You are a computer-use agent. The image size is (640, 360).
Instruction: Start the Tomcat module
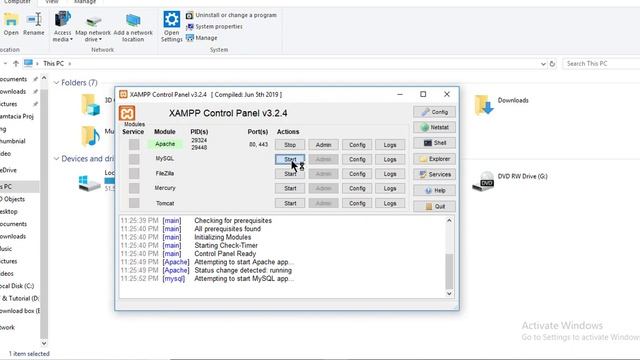[x=290, y=203]
